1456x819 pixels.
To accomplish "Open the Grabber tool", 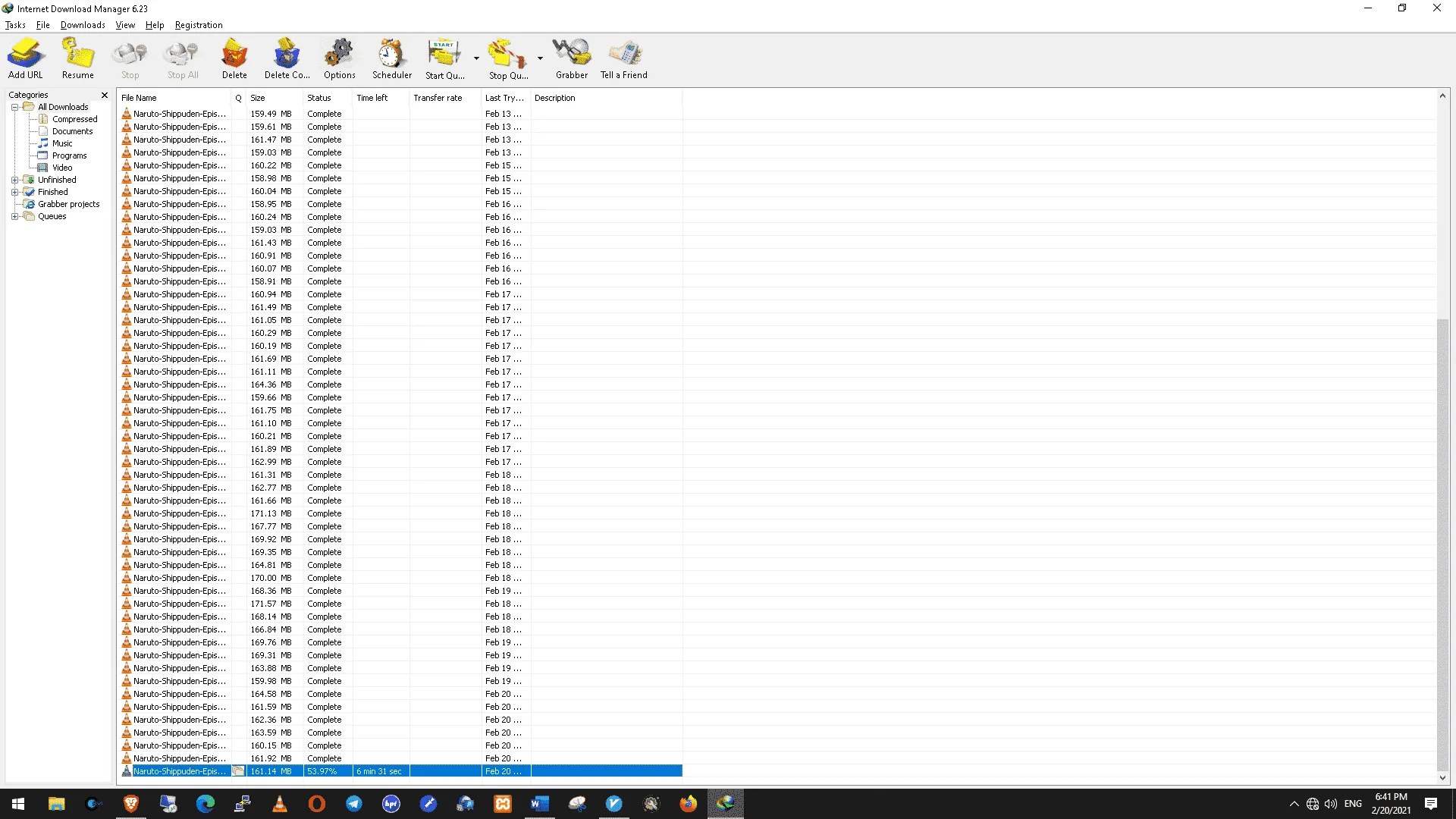I will 572,58.
